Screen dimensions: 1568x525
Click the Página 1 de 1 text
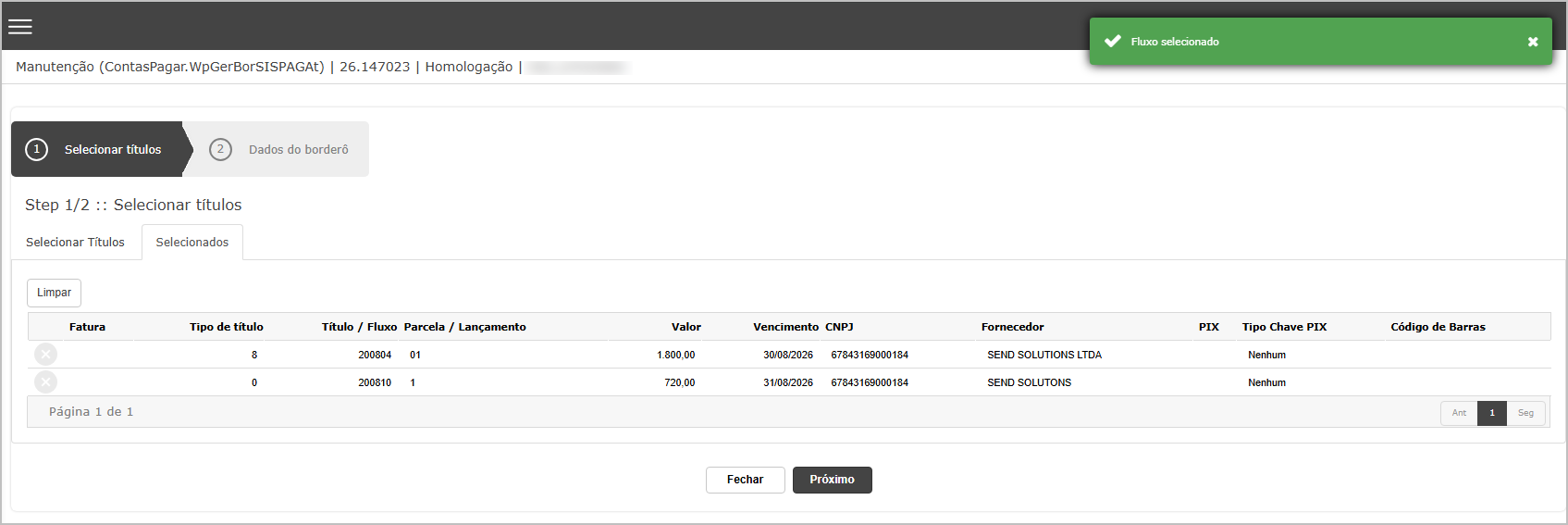tap(92, 412)
